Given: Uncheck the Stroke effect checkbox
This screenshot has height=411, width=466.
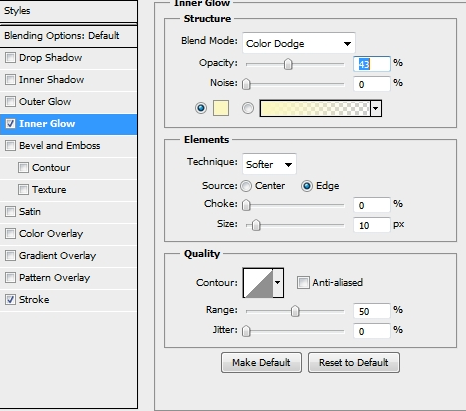Looking at the screenshot, I should point(10,300).
